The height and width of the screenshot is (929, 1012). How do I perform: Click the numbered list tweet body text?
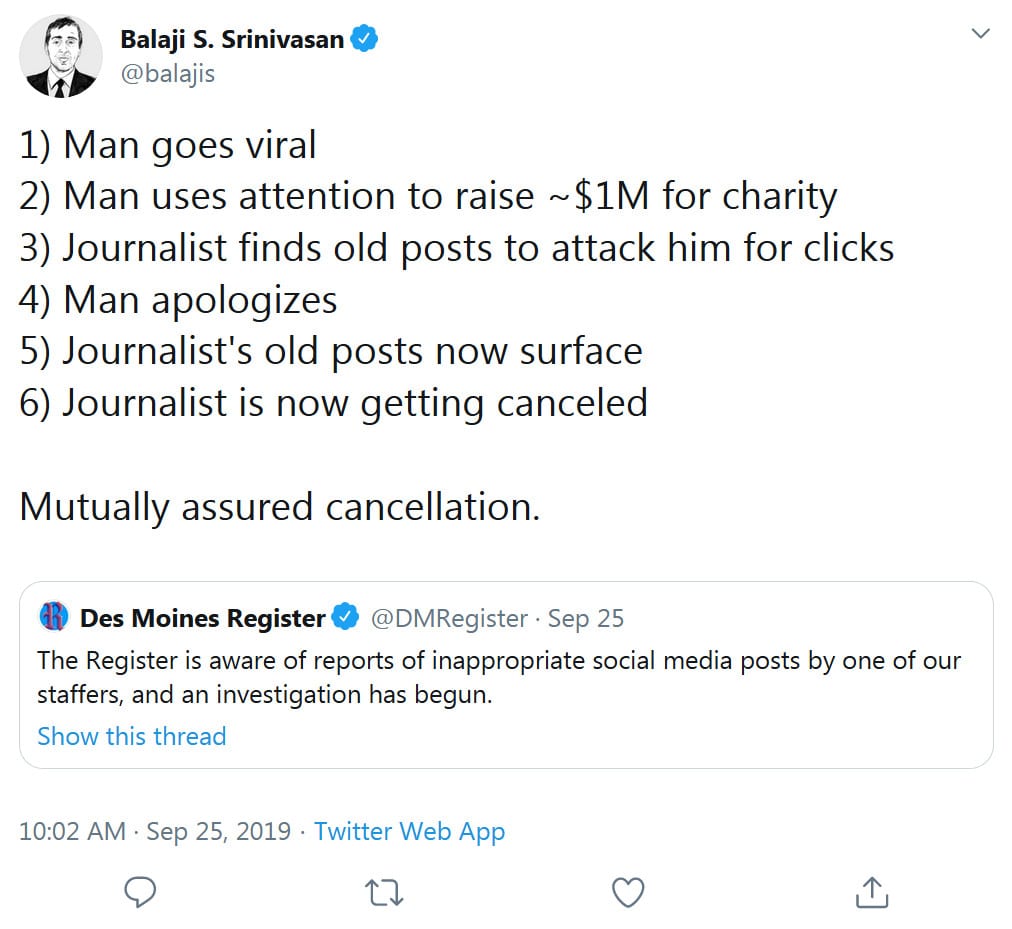point(456,274)
